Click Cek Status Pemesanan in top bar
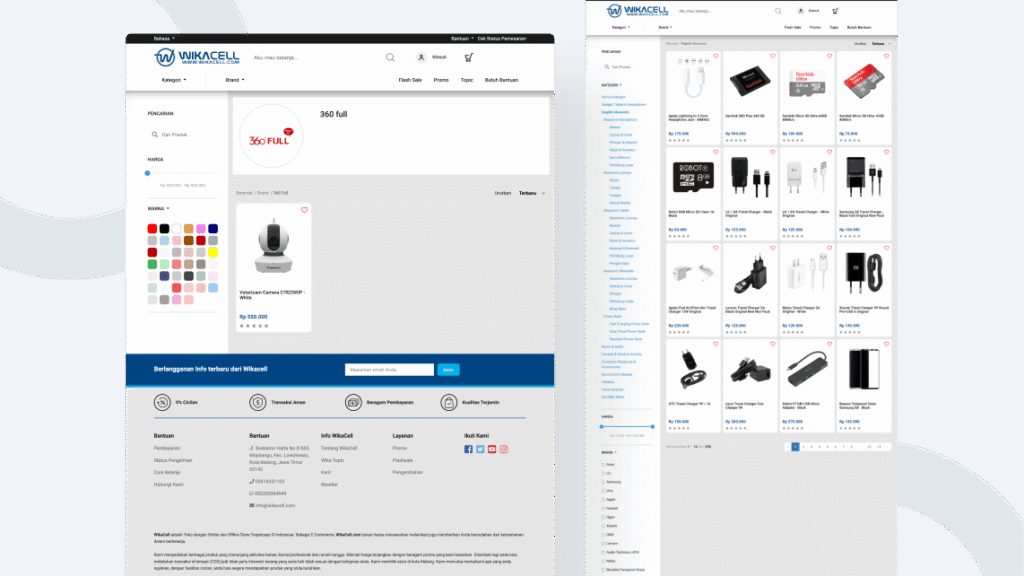 [502, 39]
